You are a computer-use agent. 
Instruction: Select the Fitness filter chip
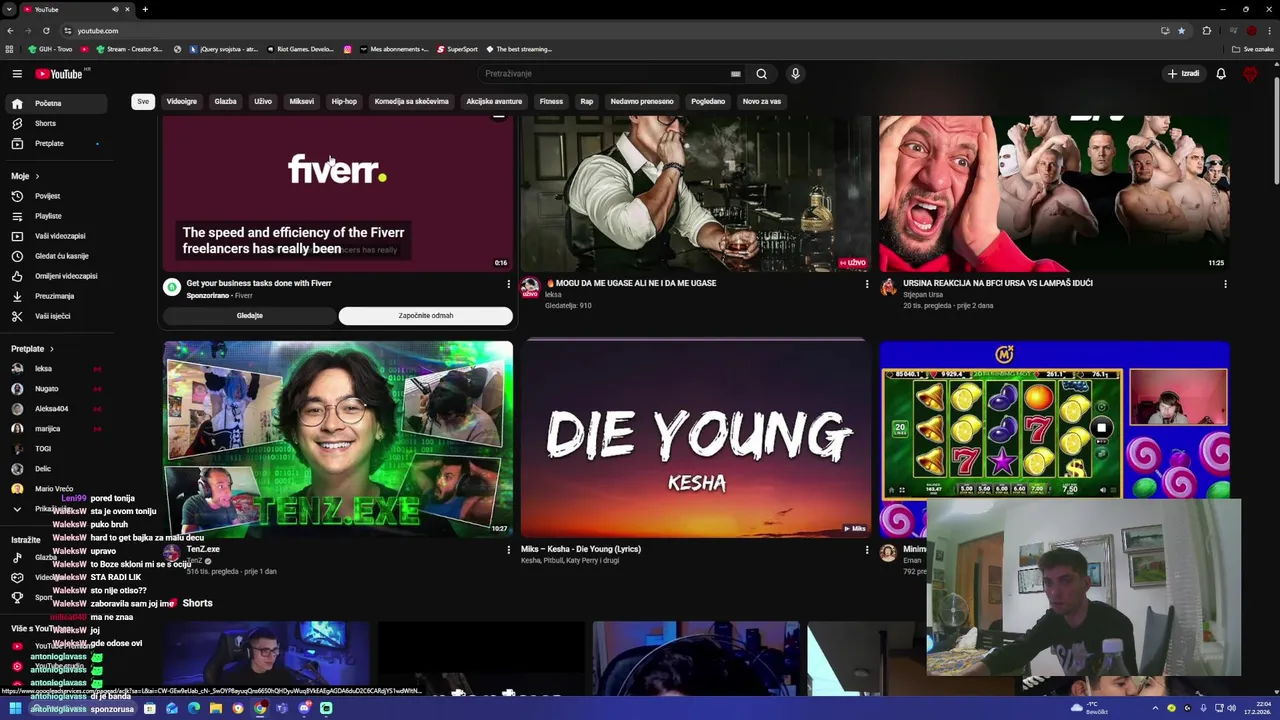(x=551, y=101)
